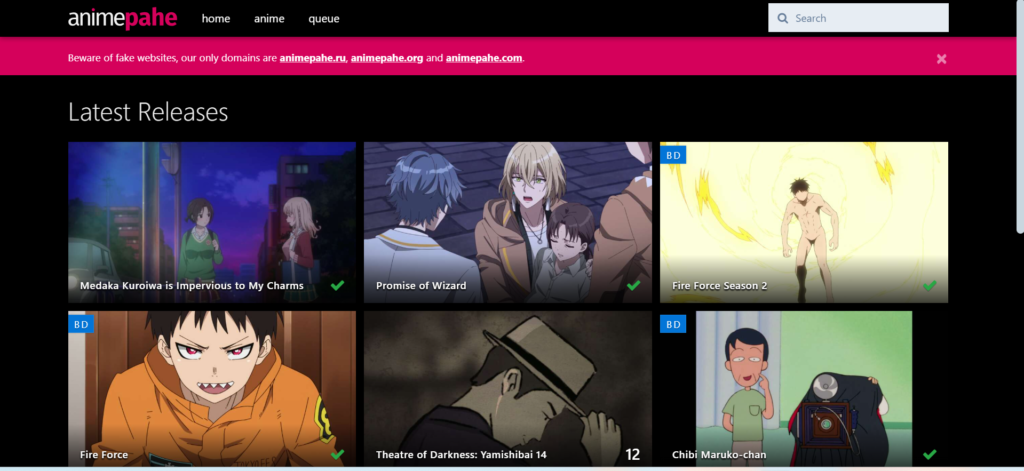Open the Fire Force Season 2 thumbnail

pyautogui.click(x=803, y=222)
